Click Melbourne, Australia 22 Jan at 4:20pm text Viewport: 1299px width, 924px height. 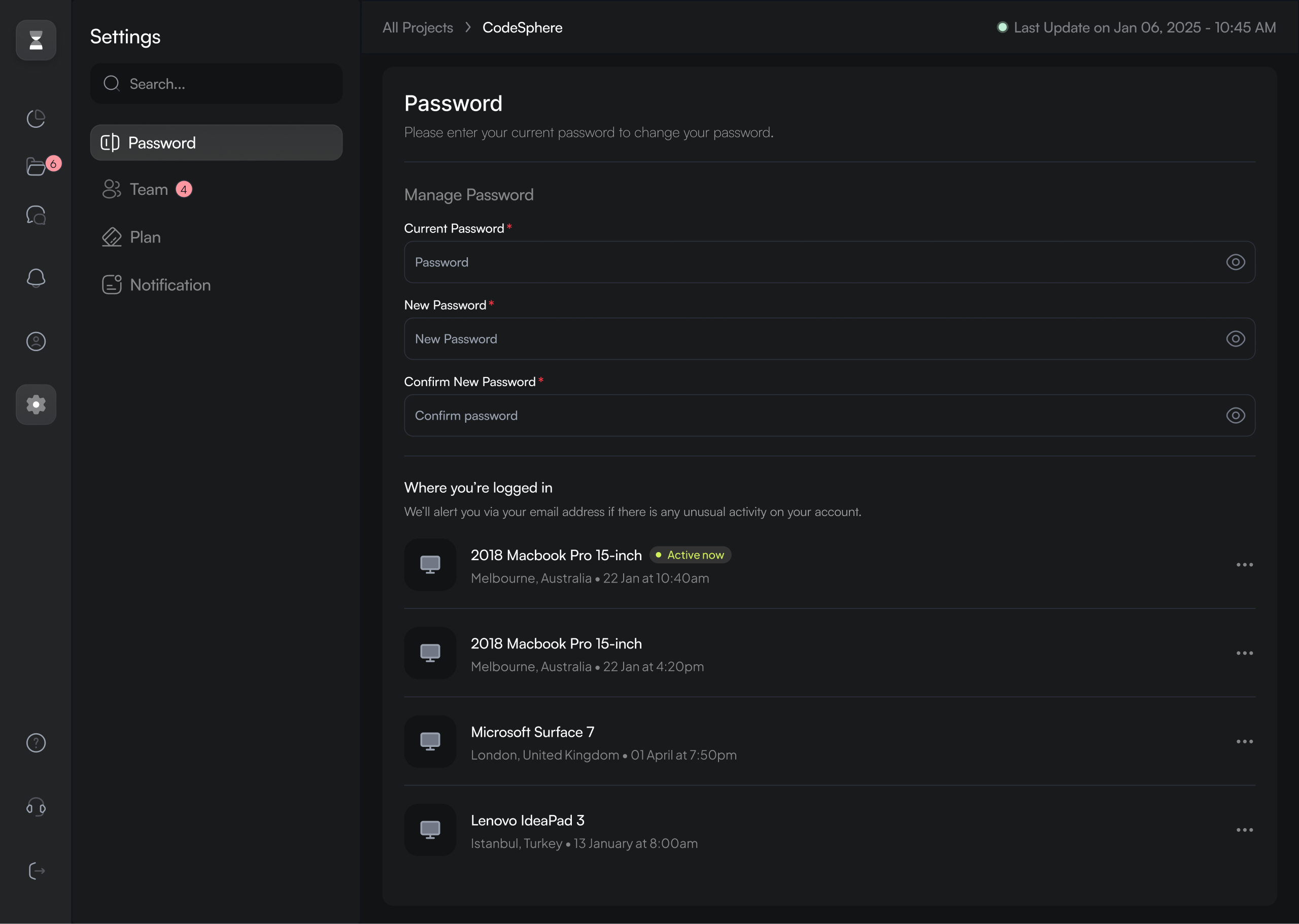pos(587,667)
